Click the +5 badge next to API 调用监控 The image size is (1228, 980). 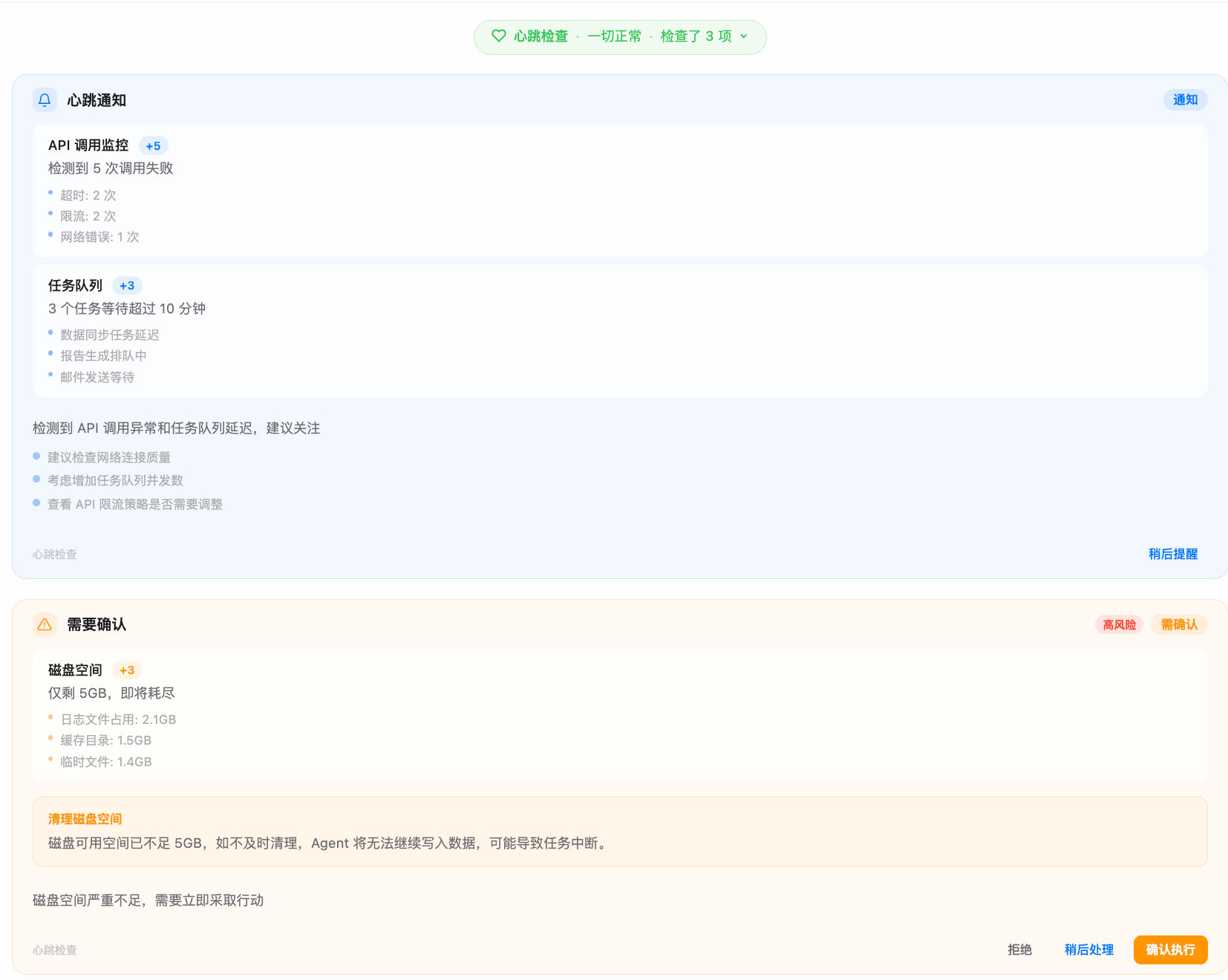[x=153, y=146]
